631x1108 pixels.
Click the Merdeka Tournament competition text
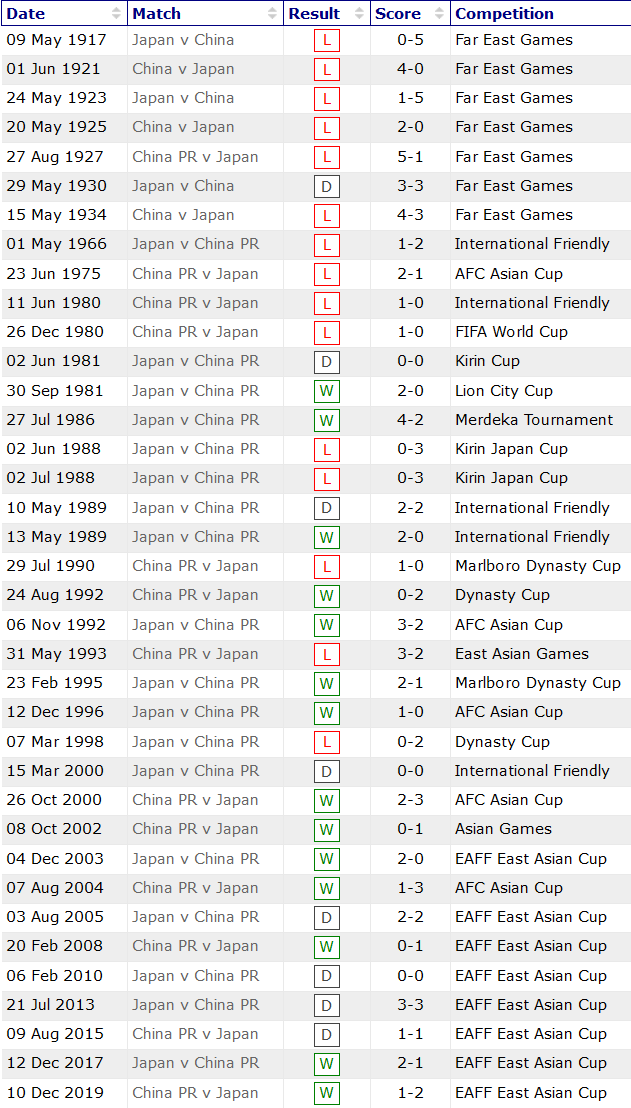pos(534,420)
